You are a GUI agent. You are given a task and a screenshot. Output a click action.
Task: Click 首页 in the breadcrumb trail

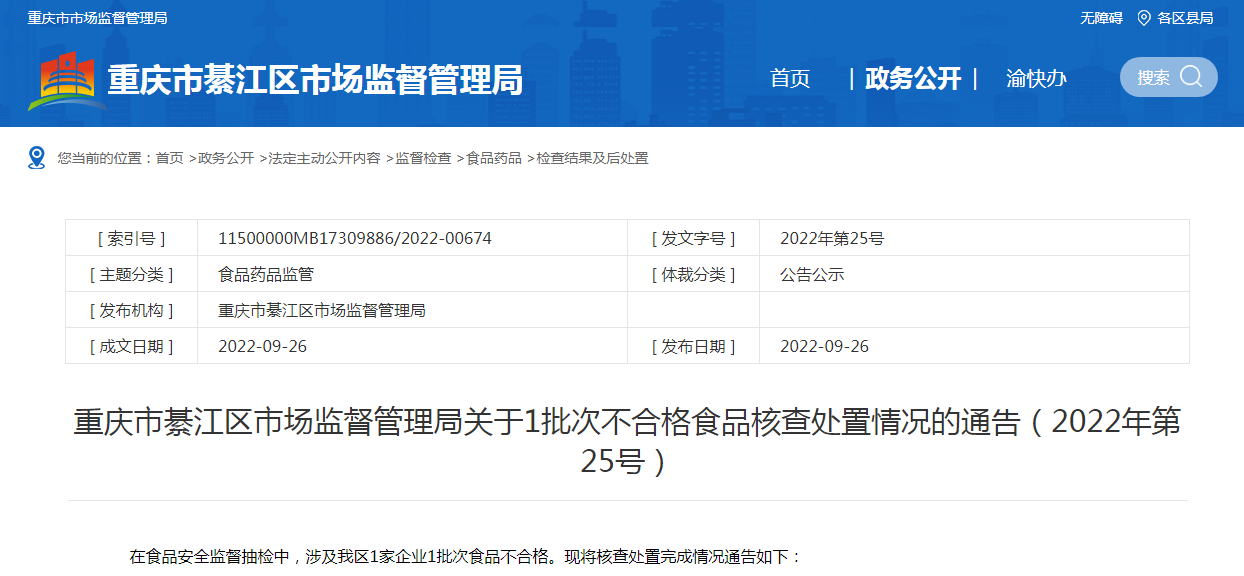pyautogui.click(x=170, y=158)
